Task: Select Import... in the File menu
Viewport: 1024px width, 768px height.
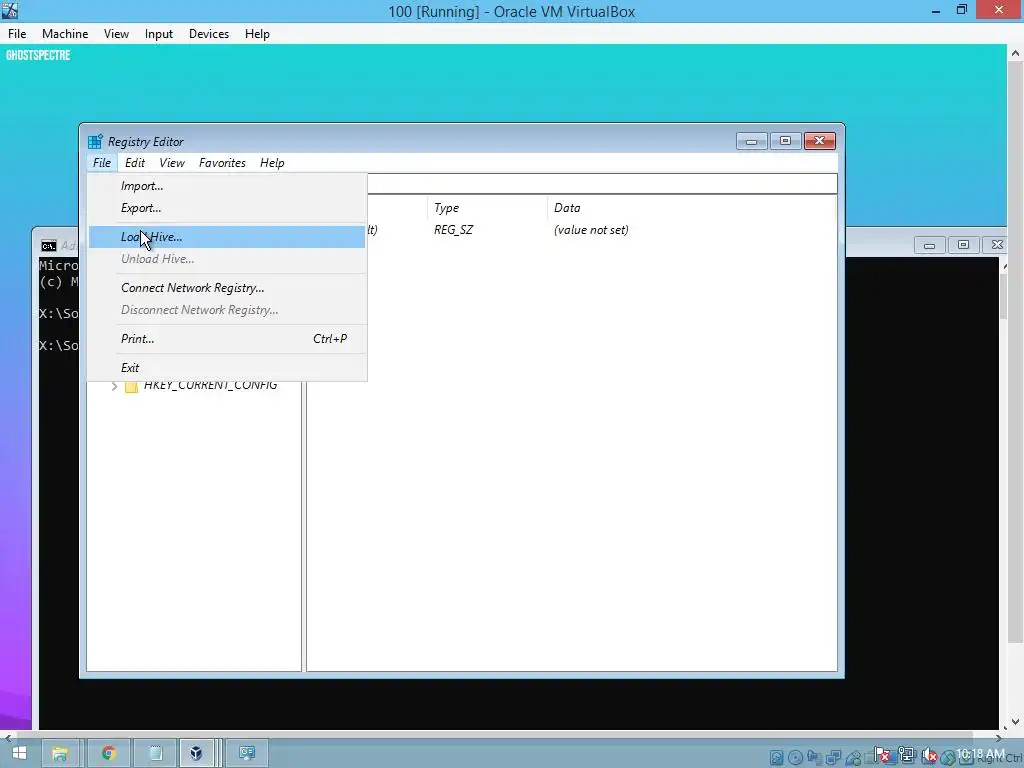Action: (x=226, y=185)
